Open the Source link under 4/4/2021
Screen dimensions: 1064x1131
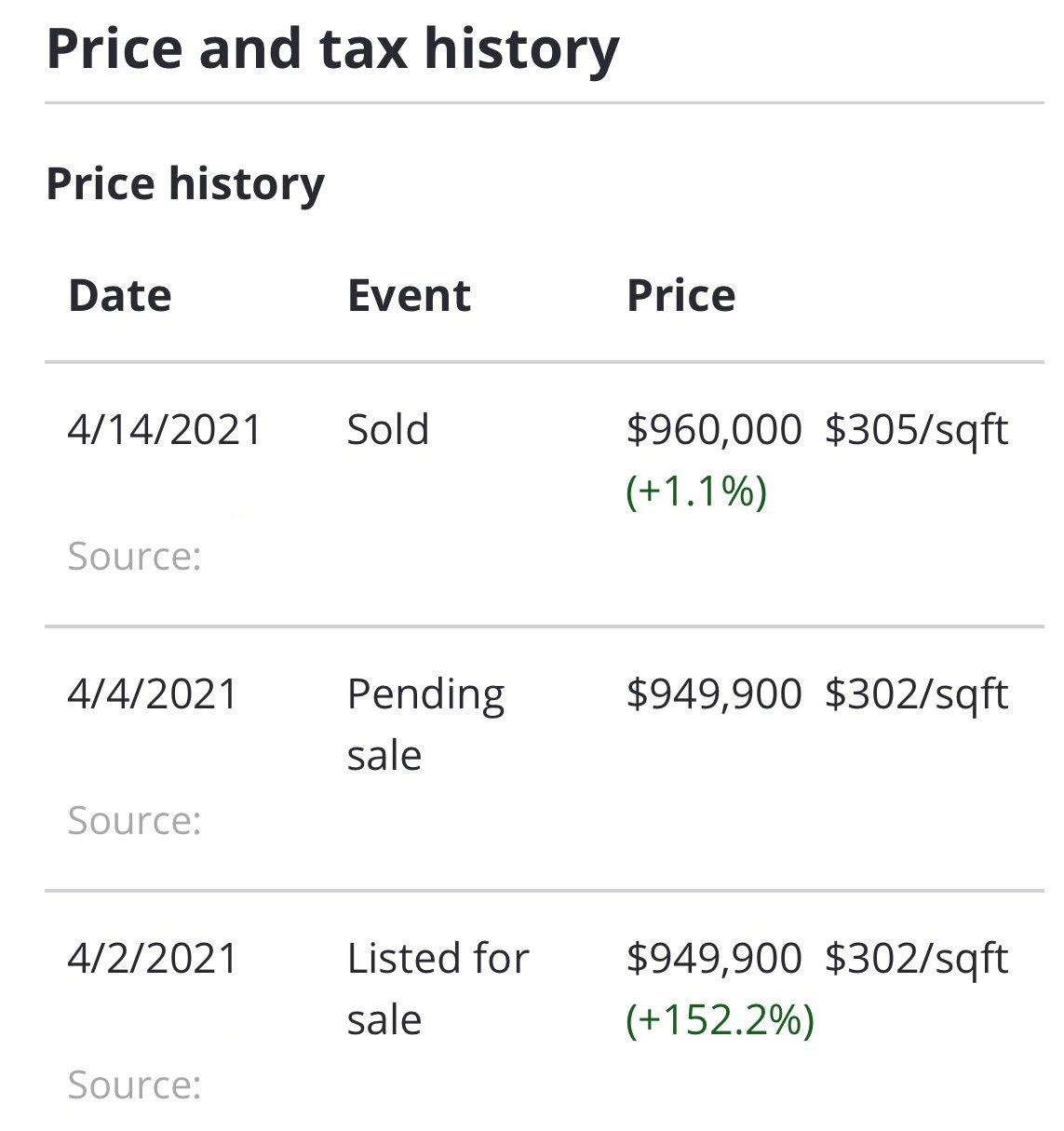(x=135, y=821)
